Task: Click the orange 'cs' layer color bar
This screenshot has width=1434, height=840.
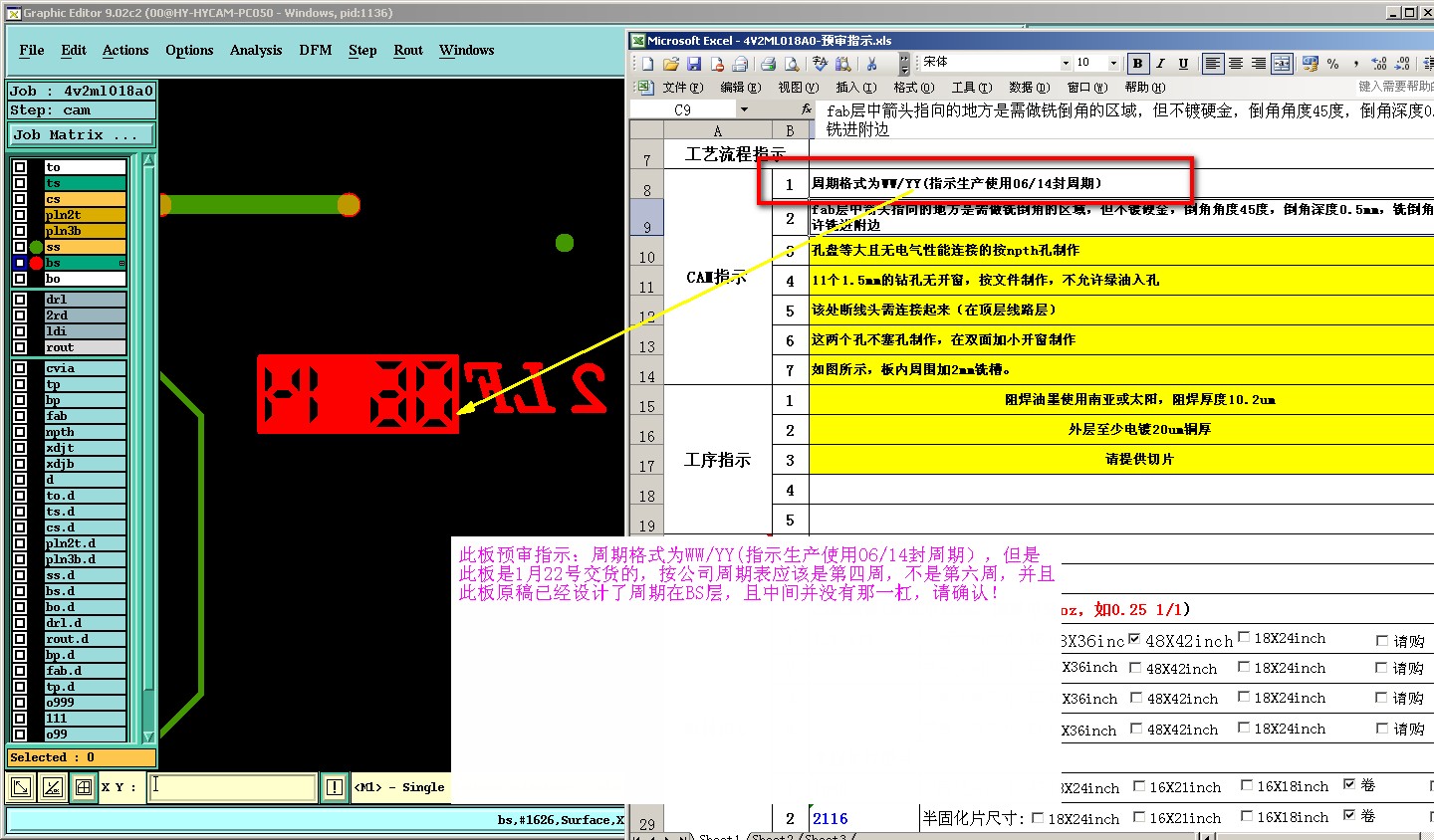Action: (x=86, y=199)
